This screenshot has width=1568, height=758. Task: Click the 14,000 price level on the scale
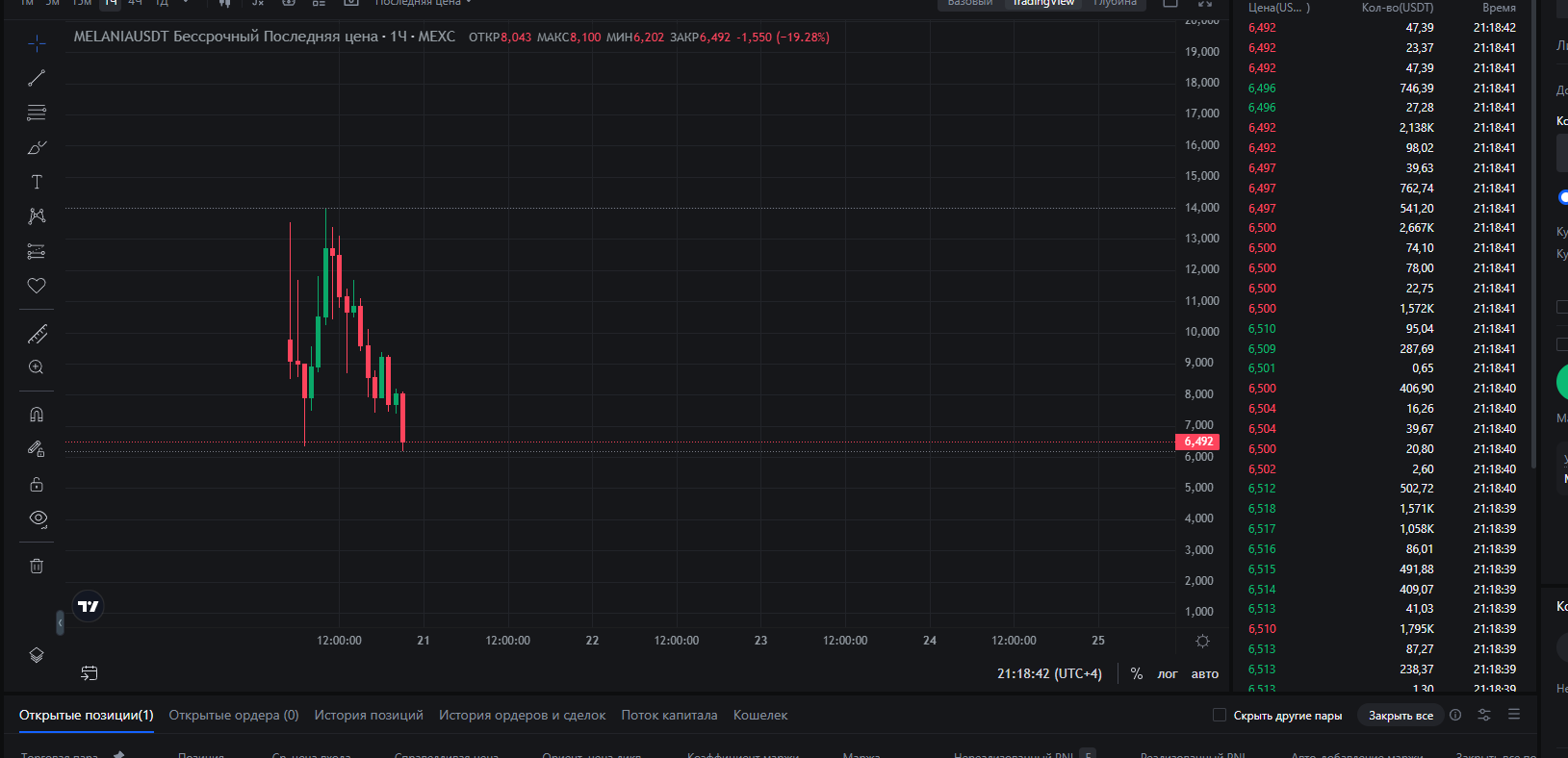[x=1202, y=208]
